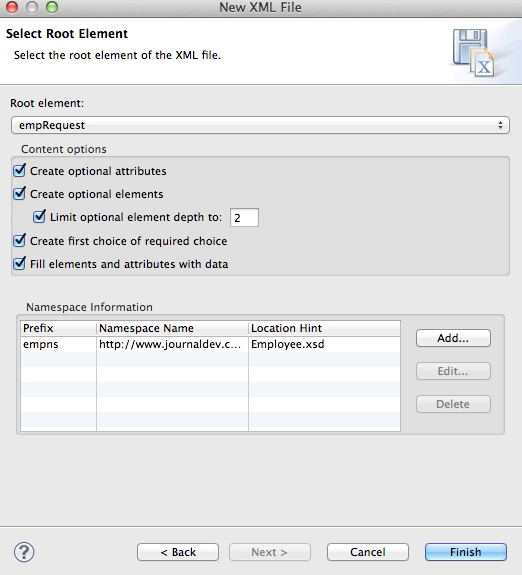The width and height of the screenshot is (522, 575).
Task: Disable Create first choice of required choice
Action: [x=19, y=241]
